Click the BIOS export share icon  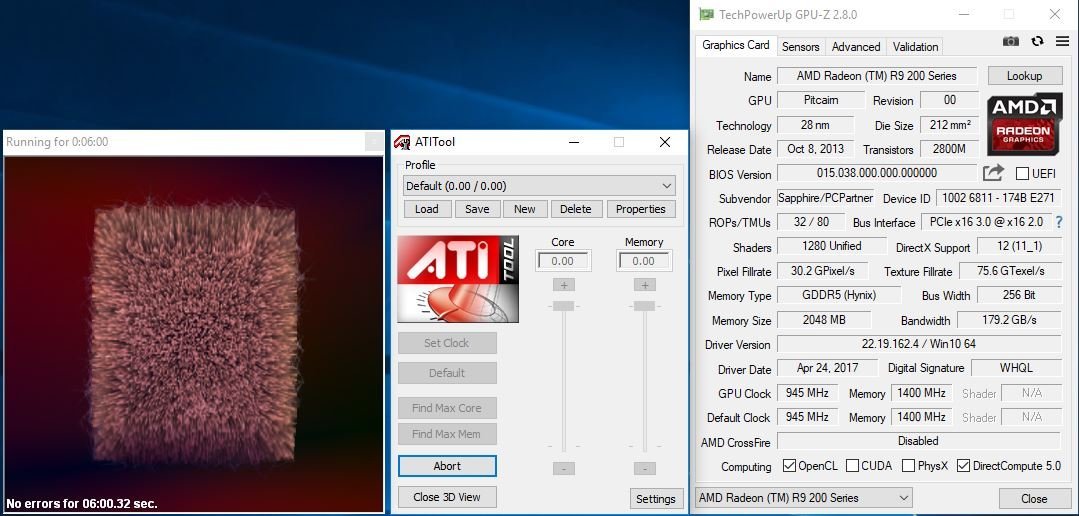tap(992, 173)
